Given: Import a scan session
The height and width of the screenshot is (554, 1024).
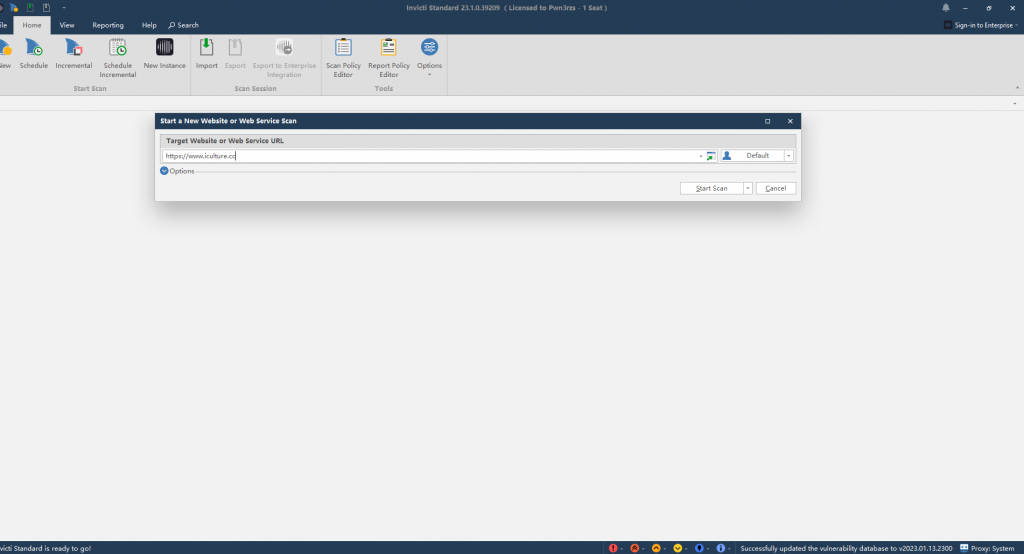Looking at the screenshot, I should click(x=206, y=54).
